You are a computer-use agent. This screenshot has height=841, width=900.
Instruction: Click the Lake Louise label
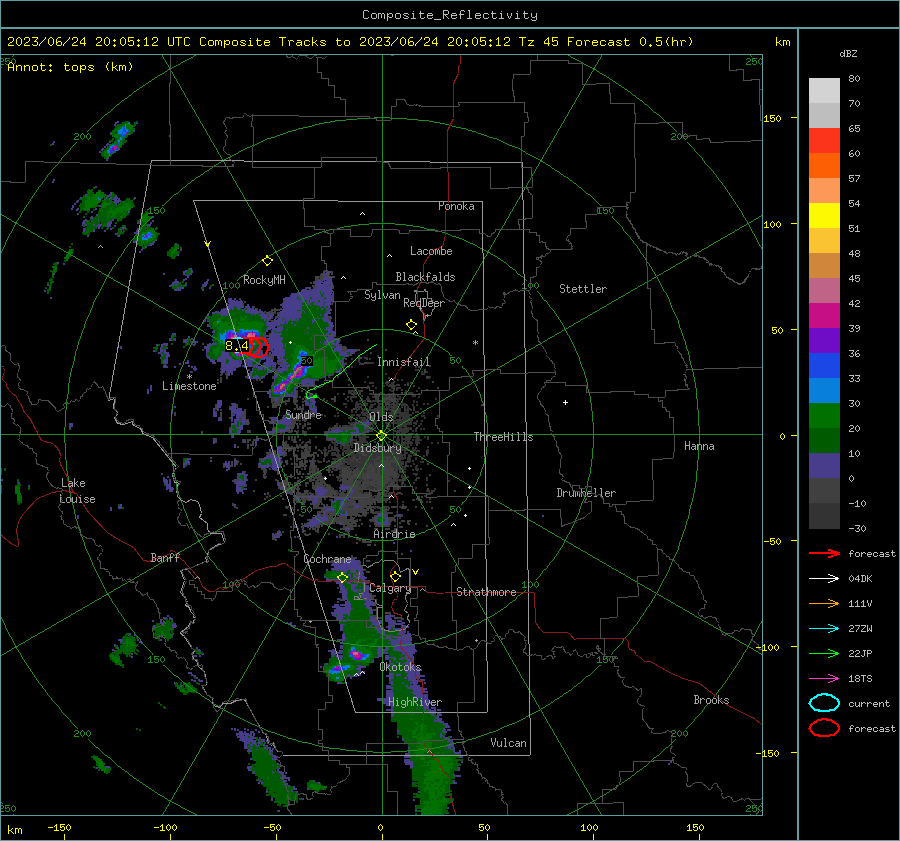pyautogui.click(x=77, y=491)
